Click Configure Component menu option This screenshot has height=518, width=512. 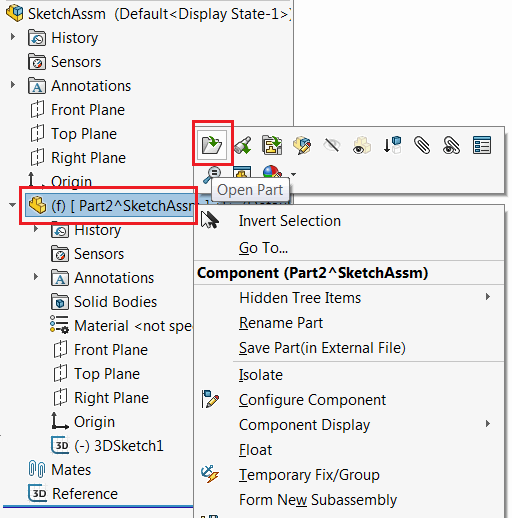(x=312, y=400)
